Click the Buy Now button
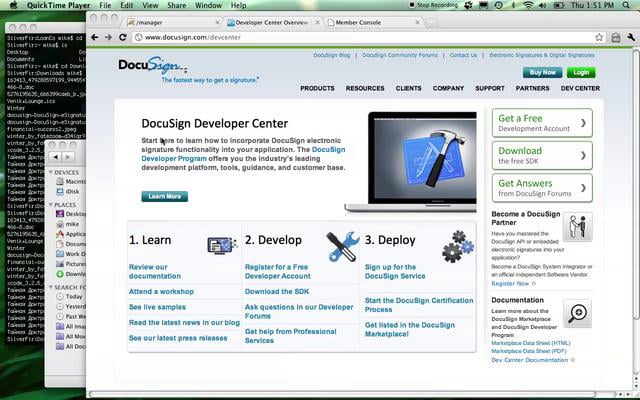The image size is (640, 400). pos(542,72)
